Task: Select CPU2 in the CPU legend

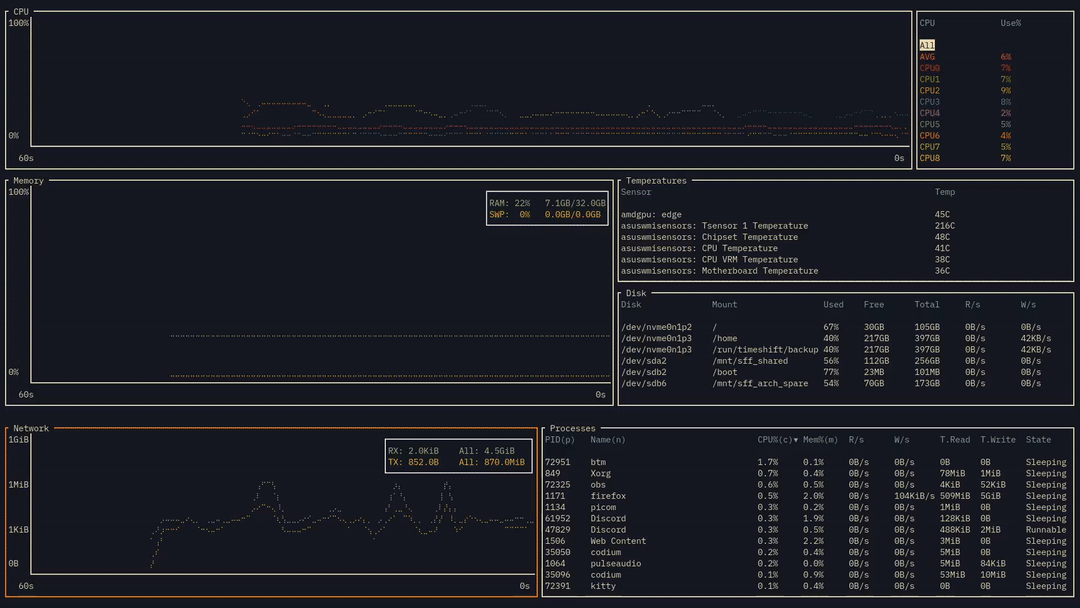Action: pos(965,91)
